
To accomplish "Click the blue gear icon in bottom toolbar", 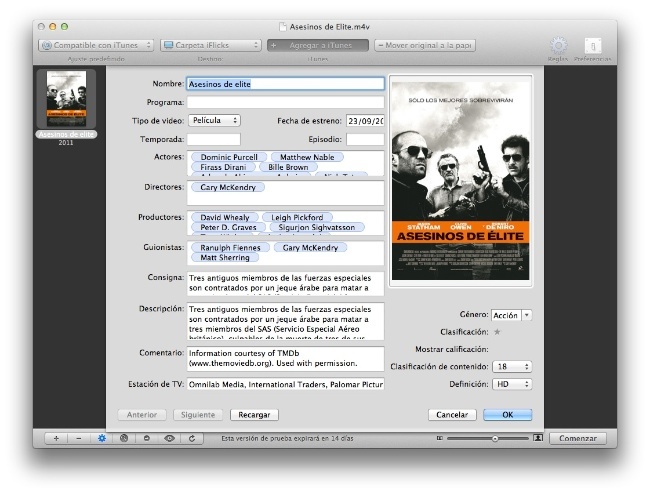I will click(102, 438).
